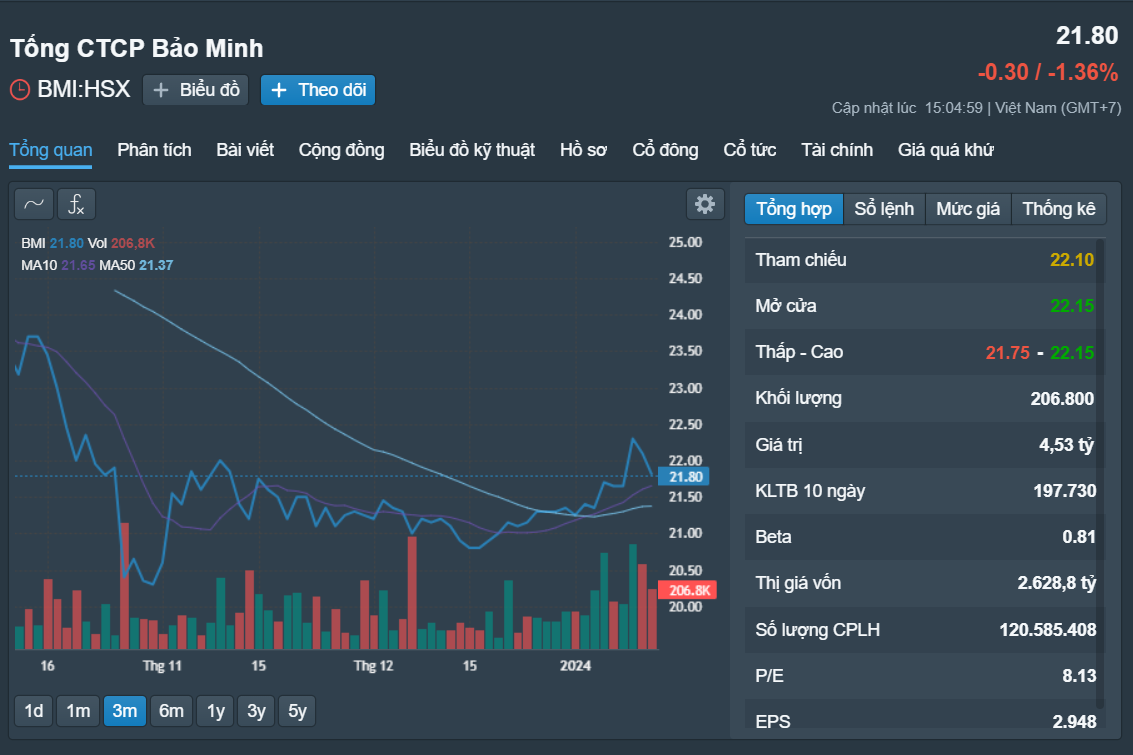Click the company name Tổng CTCP Bảo Minh

point(137,48)
